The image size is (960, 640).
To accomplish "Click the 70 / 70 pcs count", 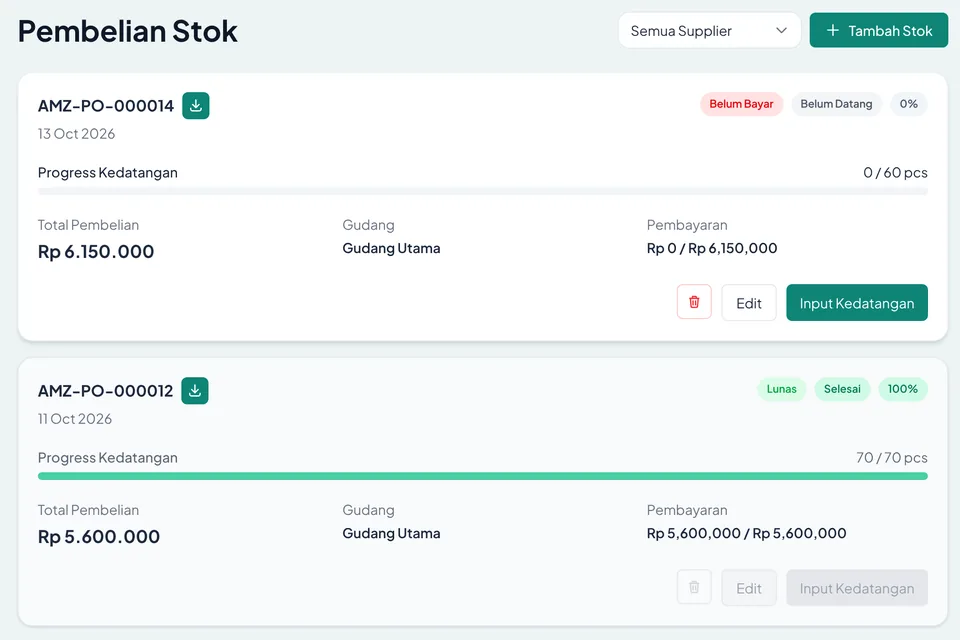I will click(x=891, y=457).
